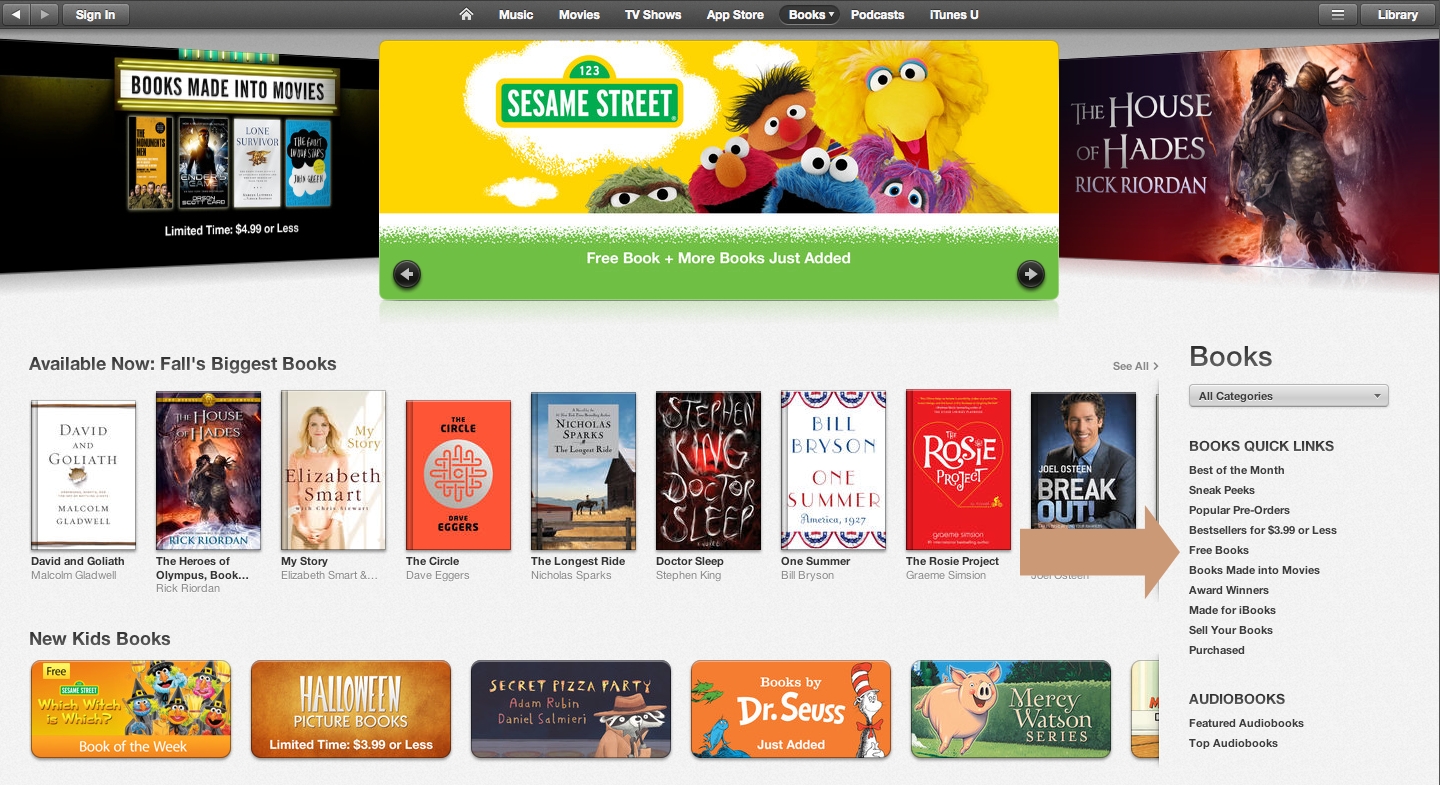The width and height of the screenshot is (1440, 785).
Task: Open the David and Goliath book cover
Action: tap(83, 475)
